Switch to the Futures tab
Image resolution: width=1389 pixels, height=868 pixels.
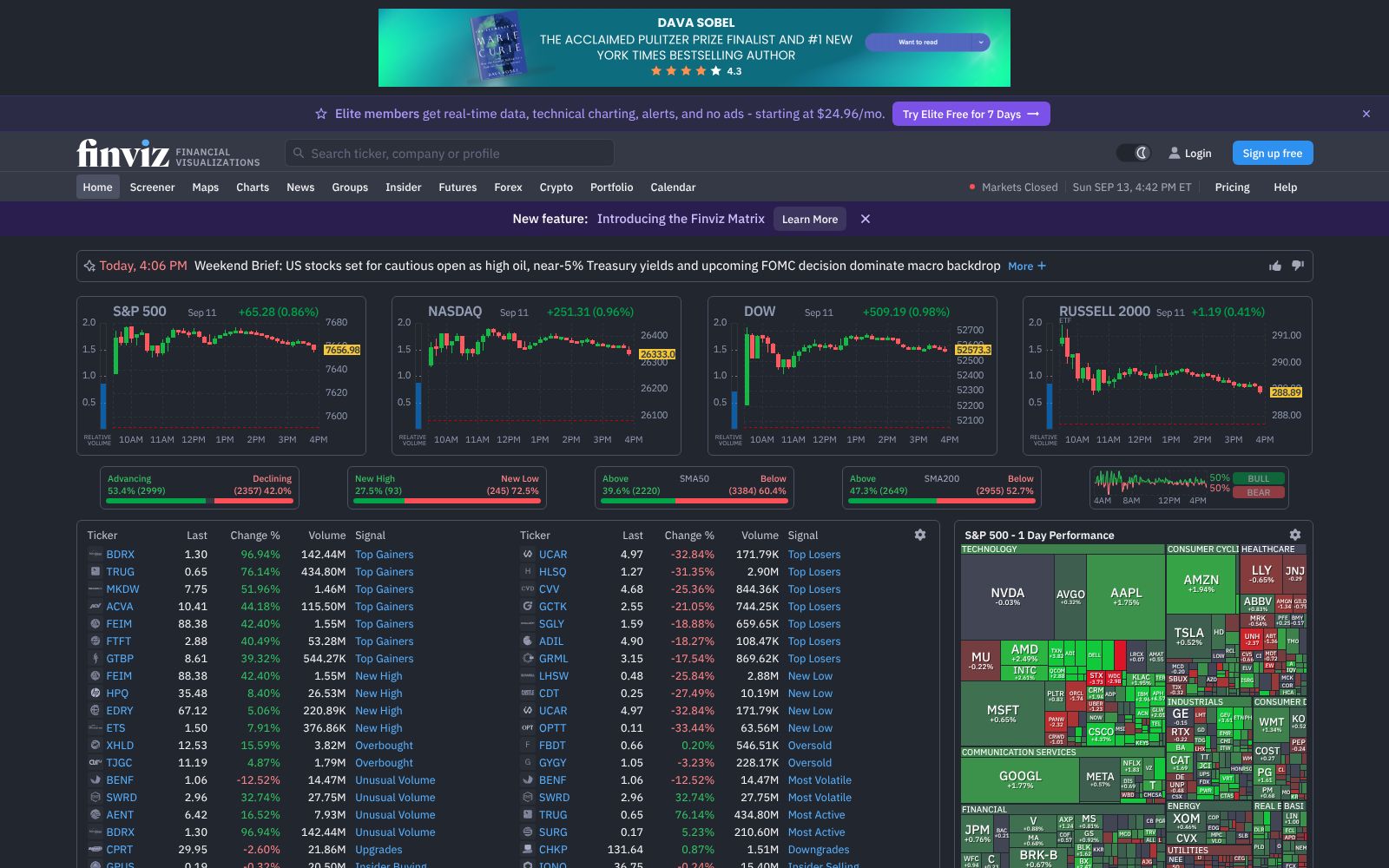tap(458, 187)
